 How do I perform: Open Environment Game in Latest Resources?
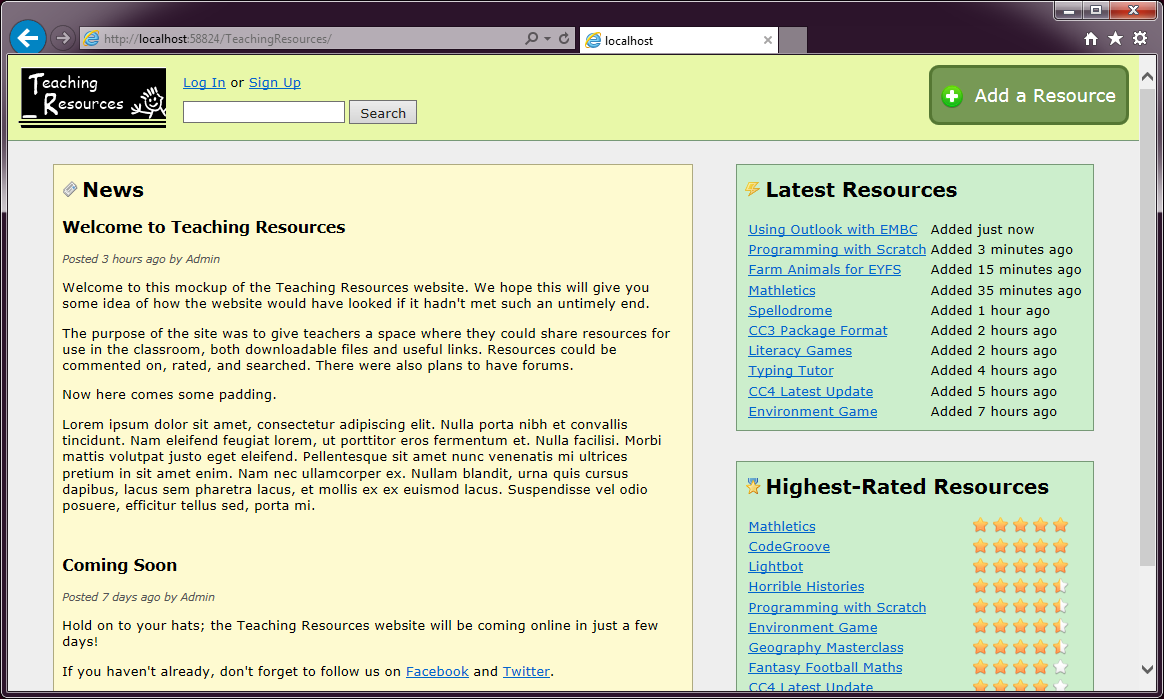[x=813, y=411]
